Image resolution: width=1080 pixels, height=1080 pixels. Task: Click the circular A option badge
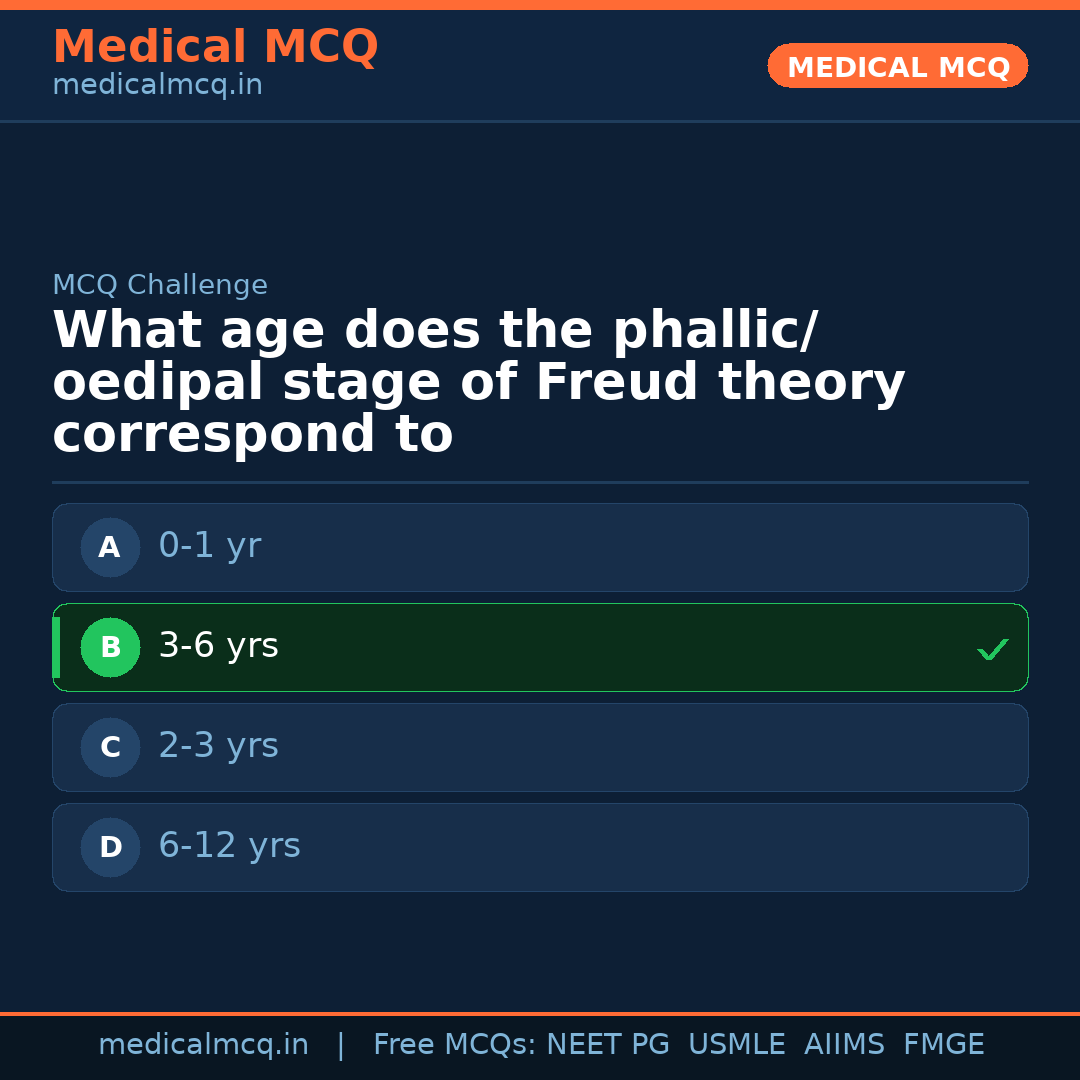click(x=110, y=547)
